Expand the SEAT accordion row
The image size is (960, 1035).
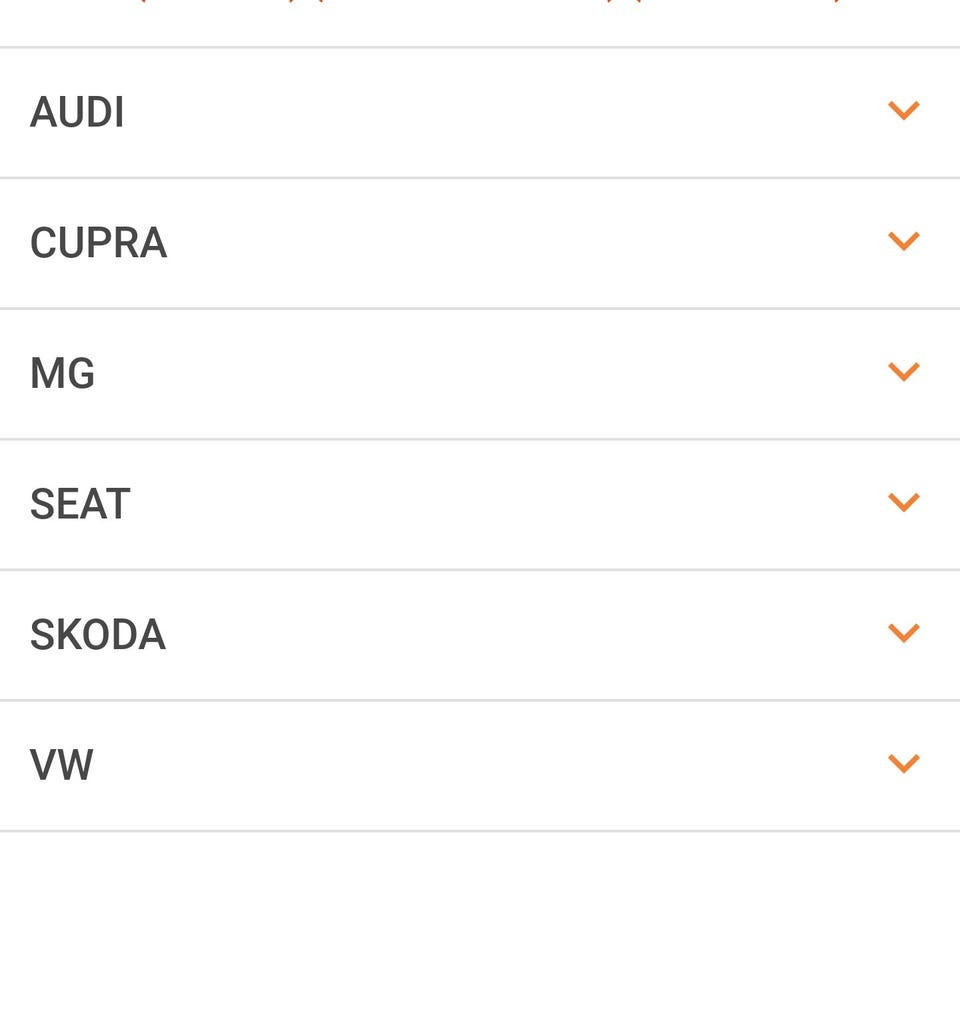click(480, 504)
